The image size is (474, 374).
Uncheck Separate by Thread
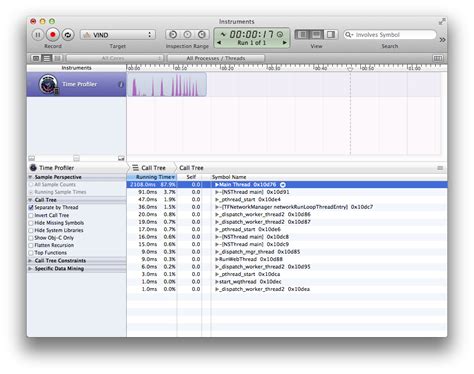(31, 207)
